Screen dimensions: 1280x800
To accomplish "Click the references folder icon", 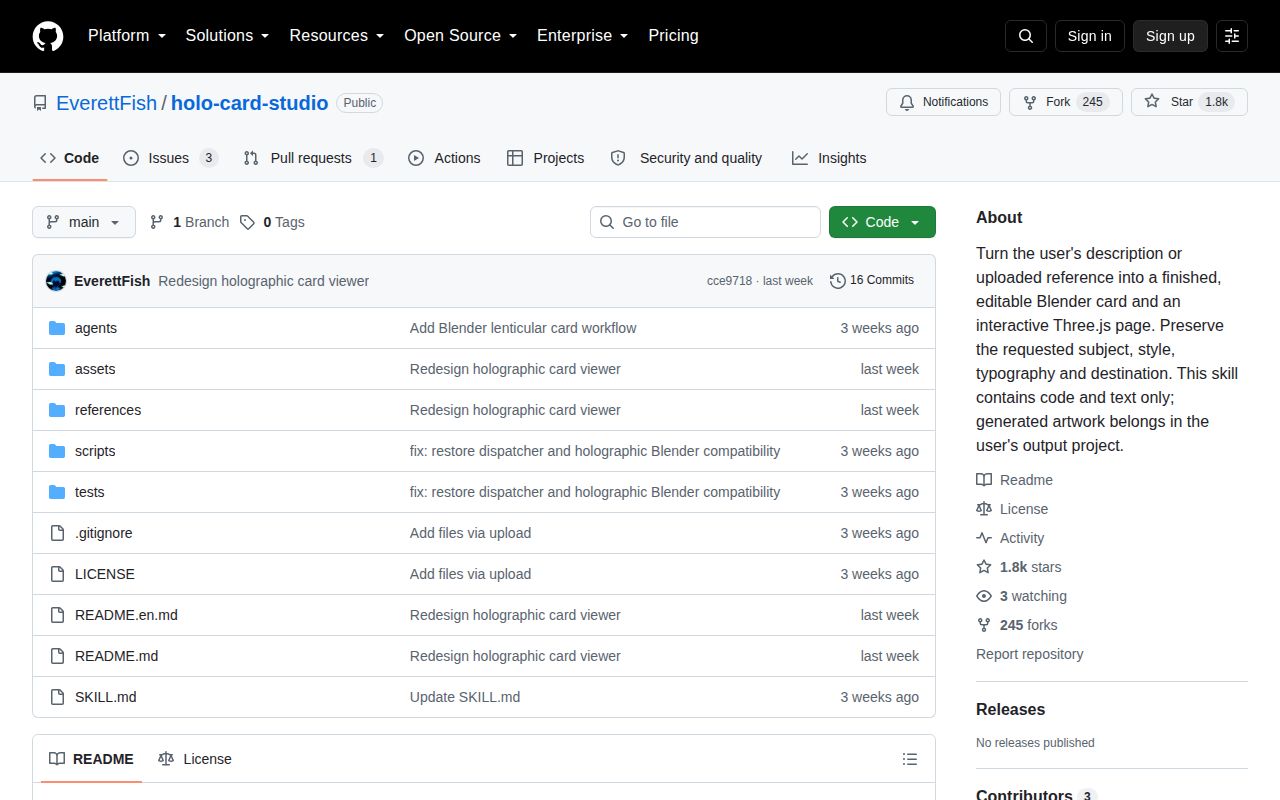I will coord(57,410).
